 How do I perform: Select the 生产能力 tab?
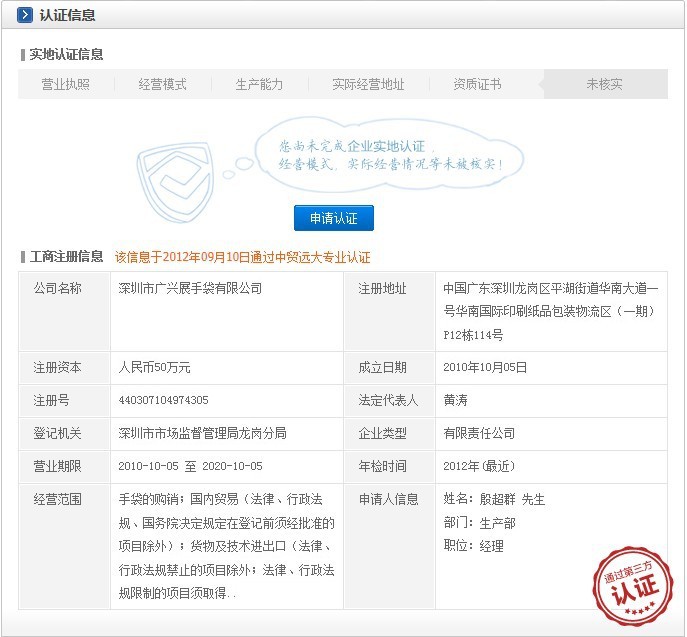click(259, 85)
